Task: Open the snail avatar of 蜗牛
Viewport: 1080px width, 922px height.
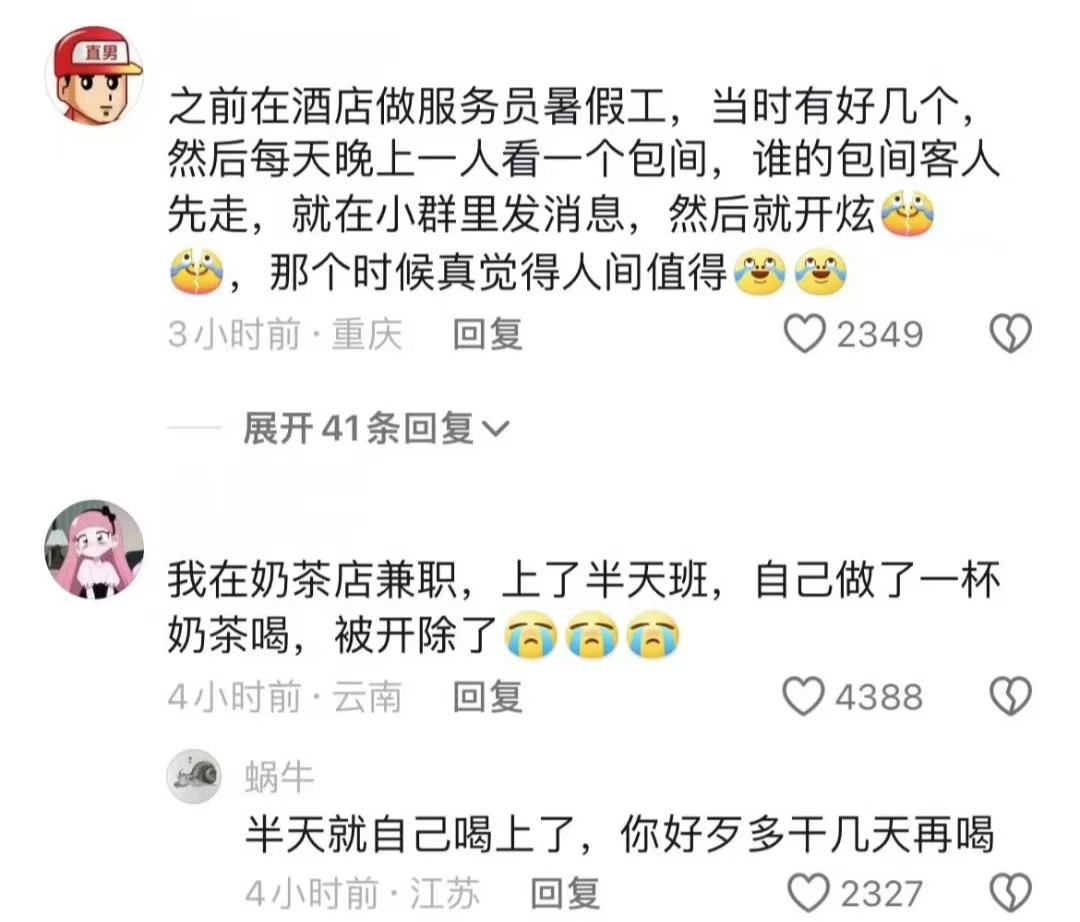Action: [194, 777]
